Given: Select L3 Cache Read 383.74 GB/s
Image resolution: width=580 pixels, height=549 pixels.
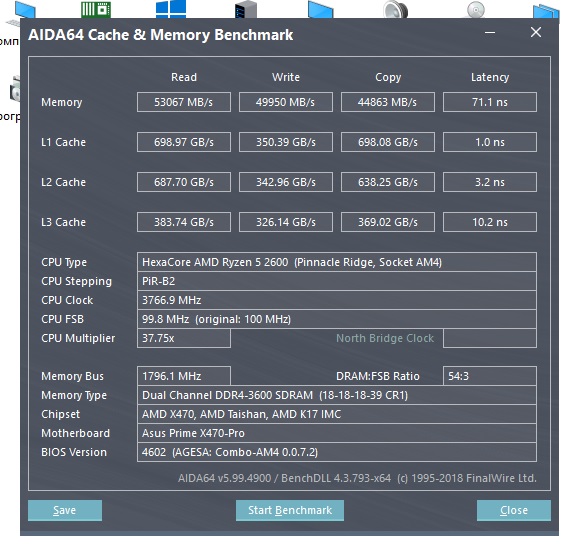Looking at the screenshot, I should click(x=184, y=222).
